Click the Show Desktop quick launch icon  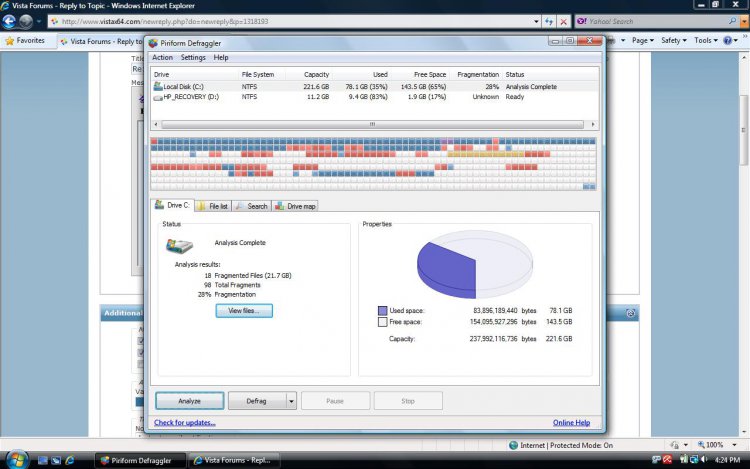point(43,460)
